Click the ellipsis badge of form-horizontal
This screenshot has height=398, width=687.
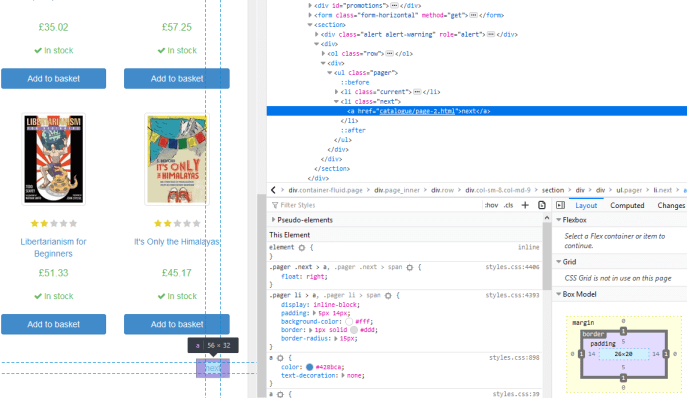click(x=473, y=15)
